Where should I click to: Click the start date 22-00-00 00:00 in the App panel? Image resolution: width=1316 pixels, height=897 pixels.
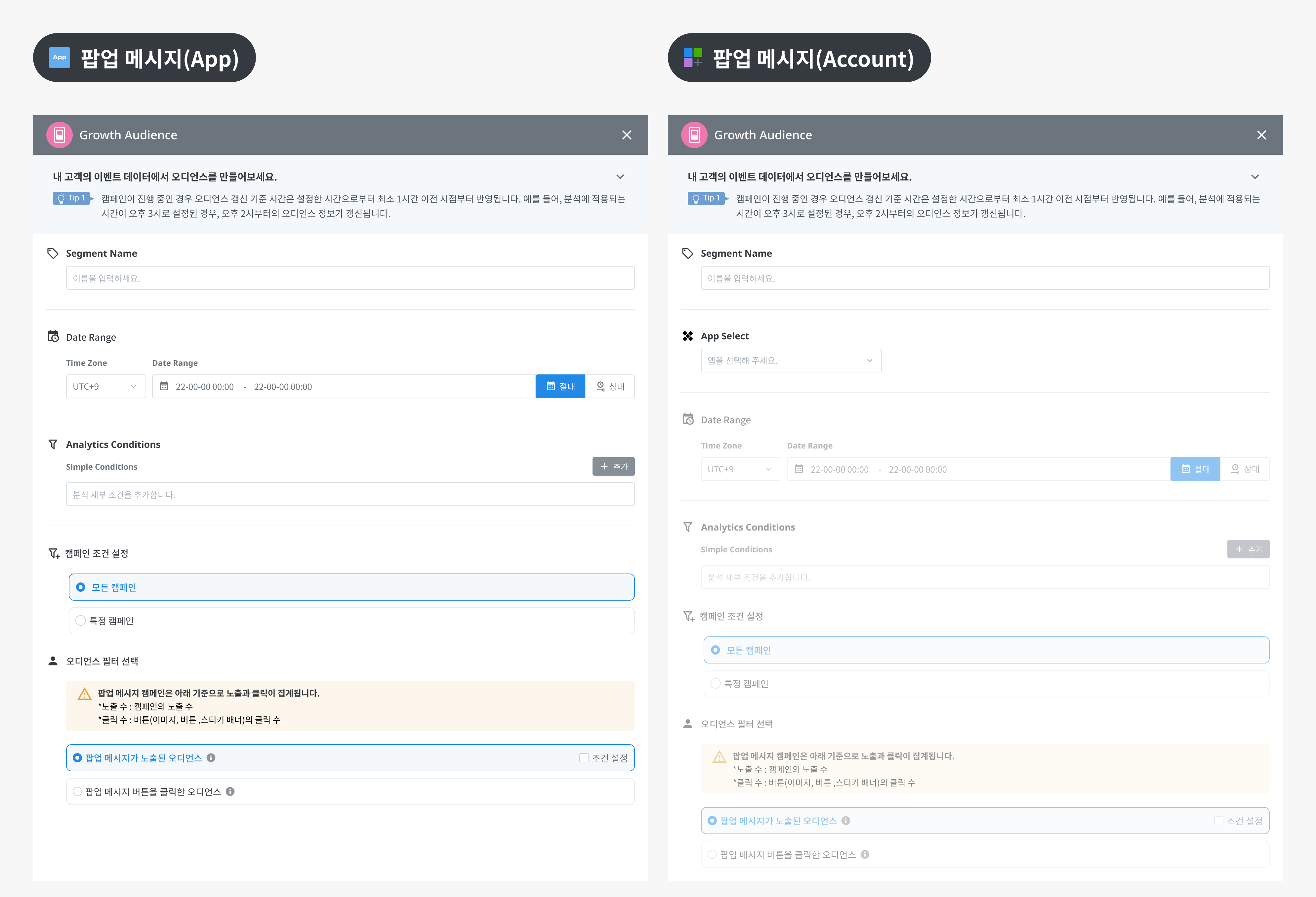pos(204,387)
